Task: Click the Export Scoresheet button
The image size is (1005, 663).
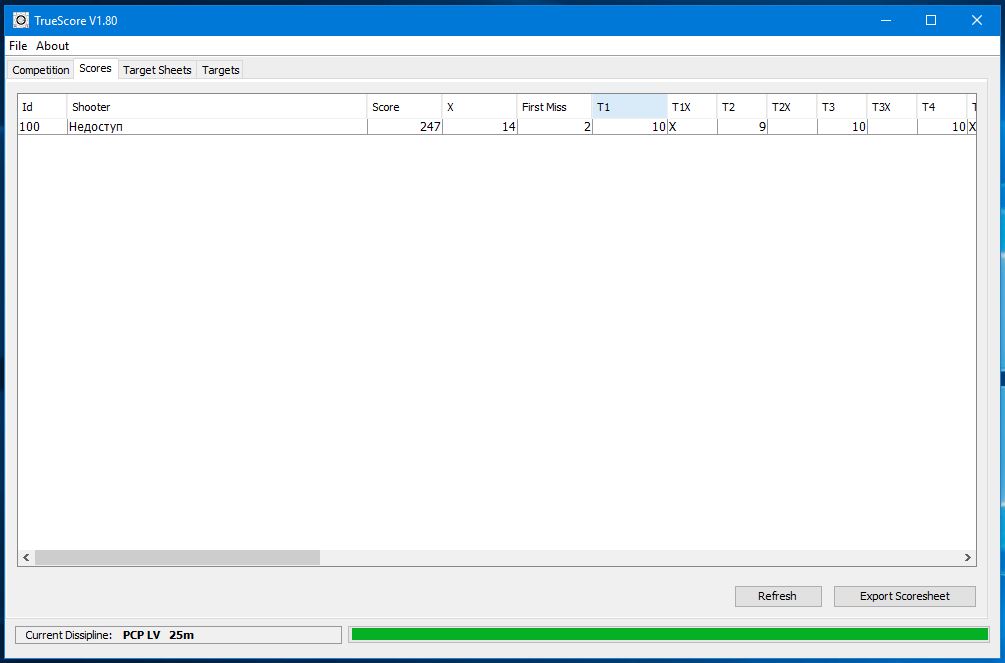Action: [x=904, y=596]
